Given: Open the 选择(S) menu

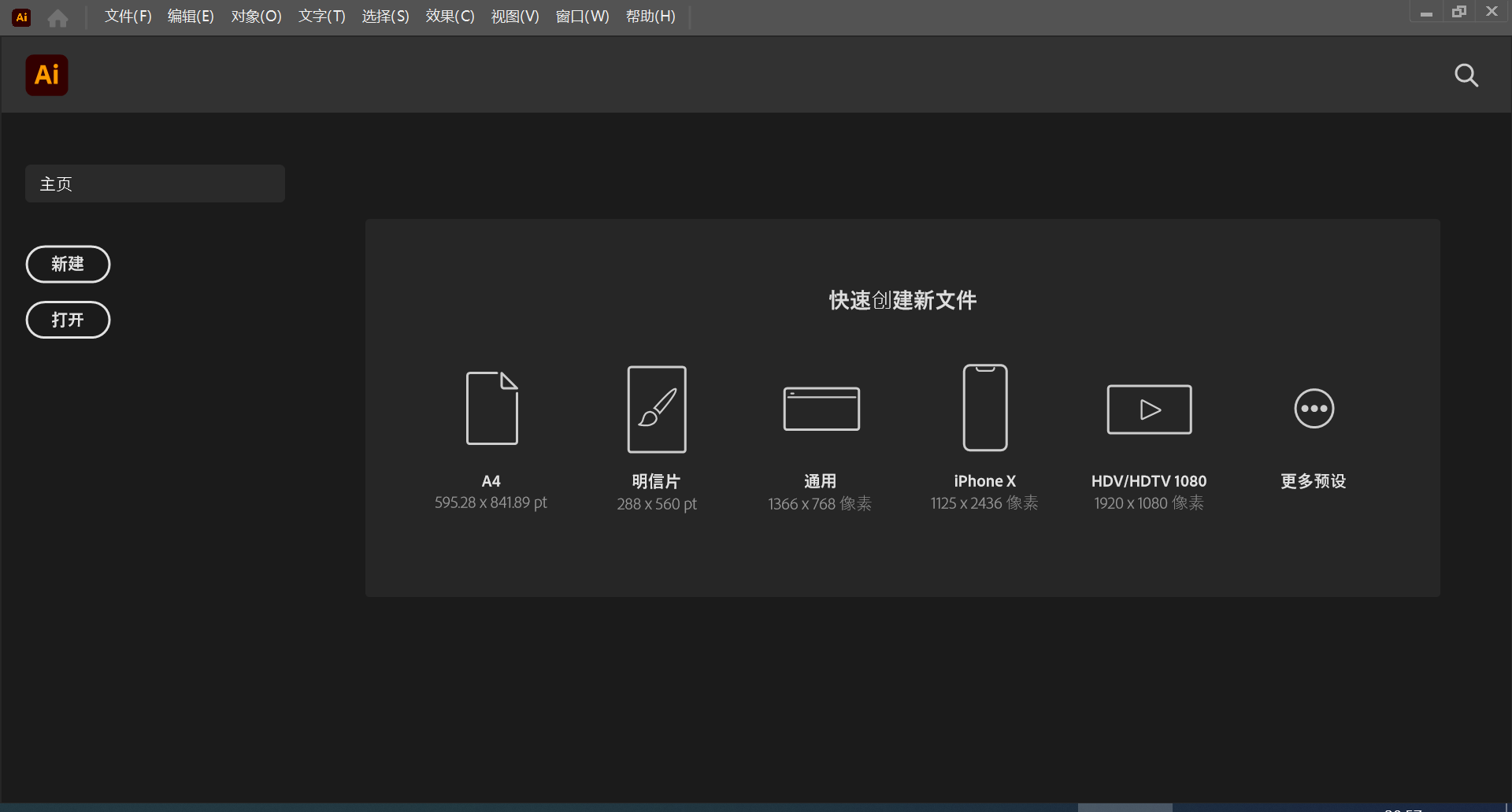Looking at the screenshot, I should coord(386,17).
